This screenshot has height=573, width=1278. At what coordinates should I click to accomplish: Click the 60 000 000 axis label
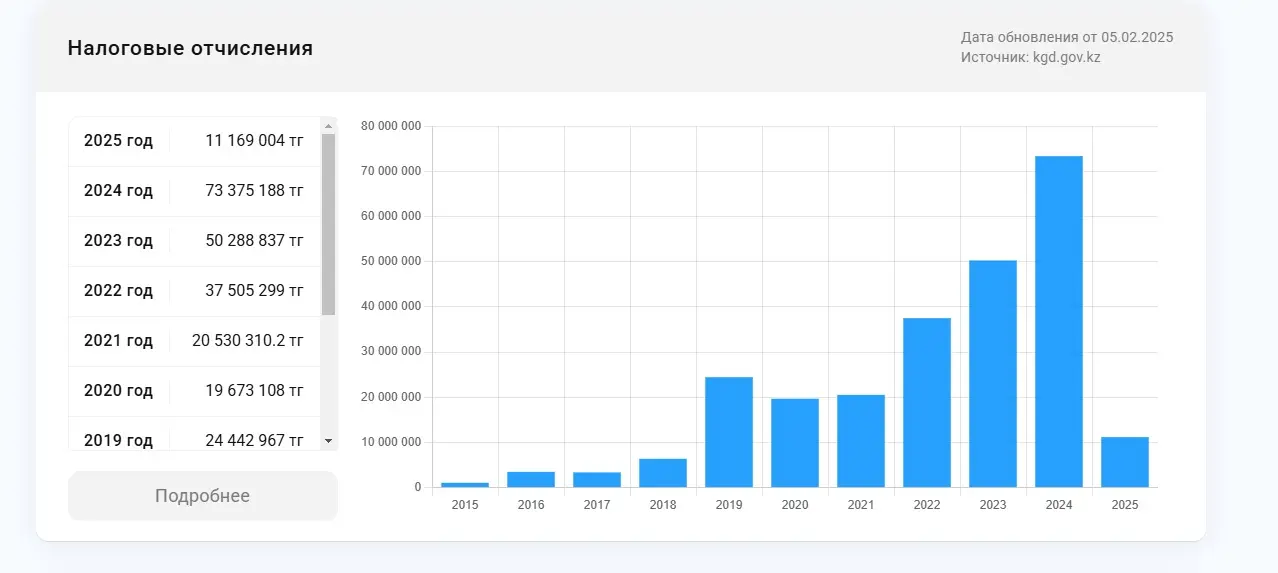click(x=391, y=216)
